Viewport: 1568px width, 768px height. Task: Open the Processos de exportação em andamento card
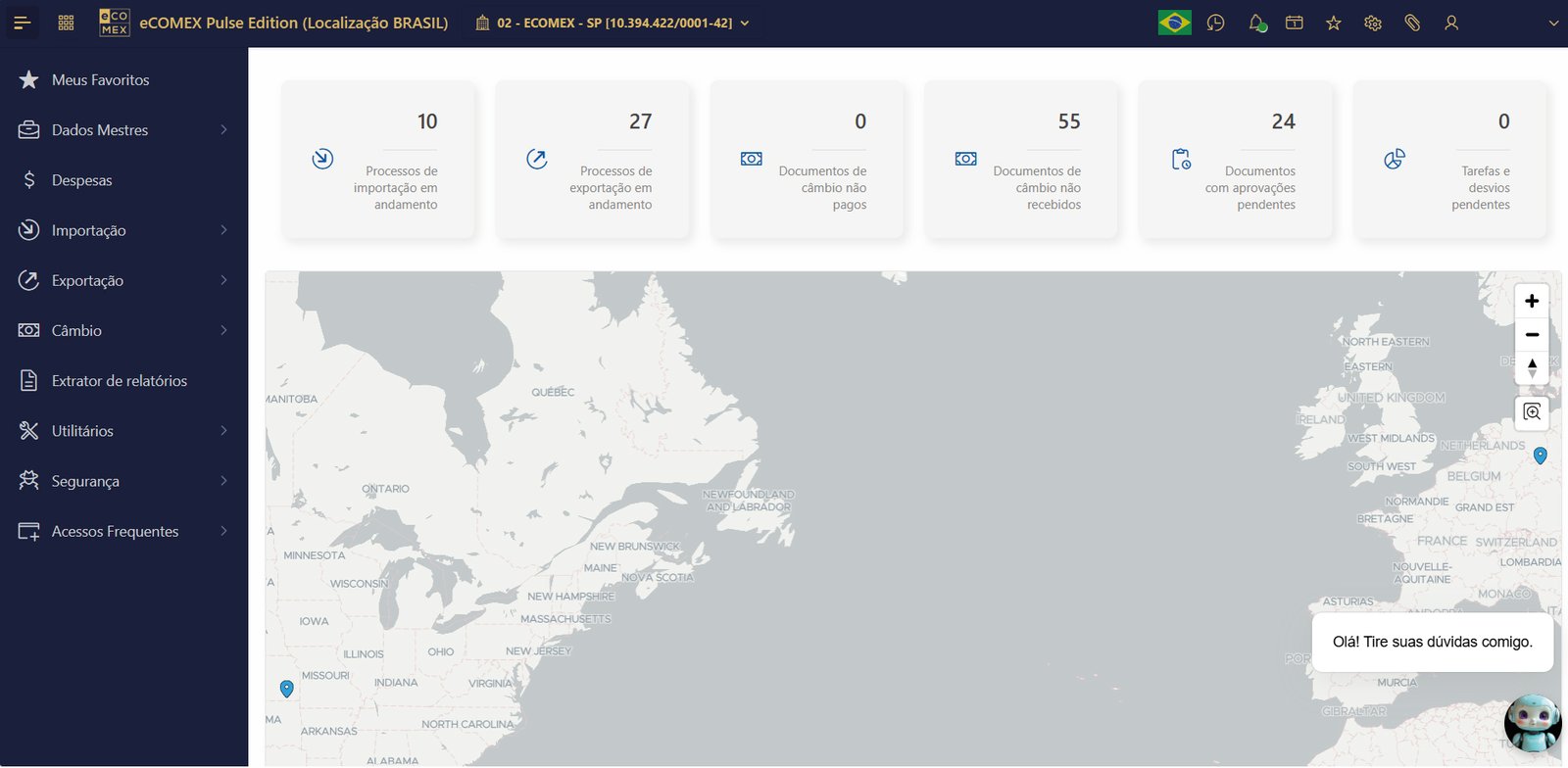tap(592, 161)
